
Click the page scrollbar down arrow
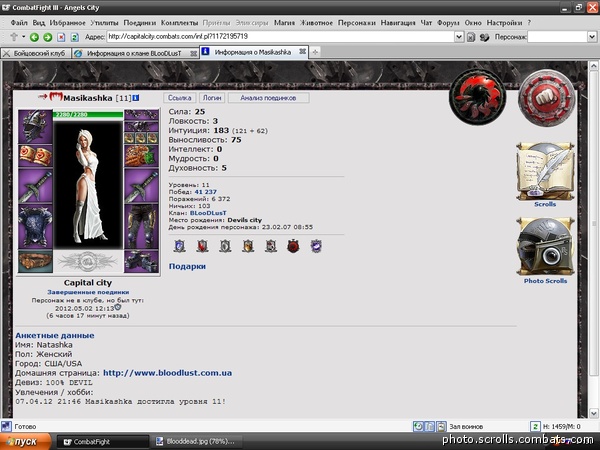593,413
